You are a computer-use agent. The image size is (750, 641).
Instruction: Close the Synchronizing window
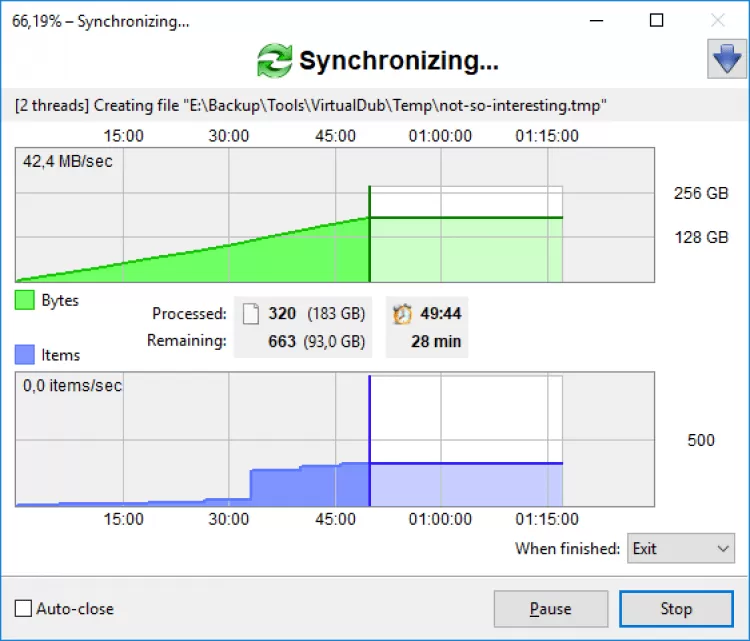click(717, 20)
